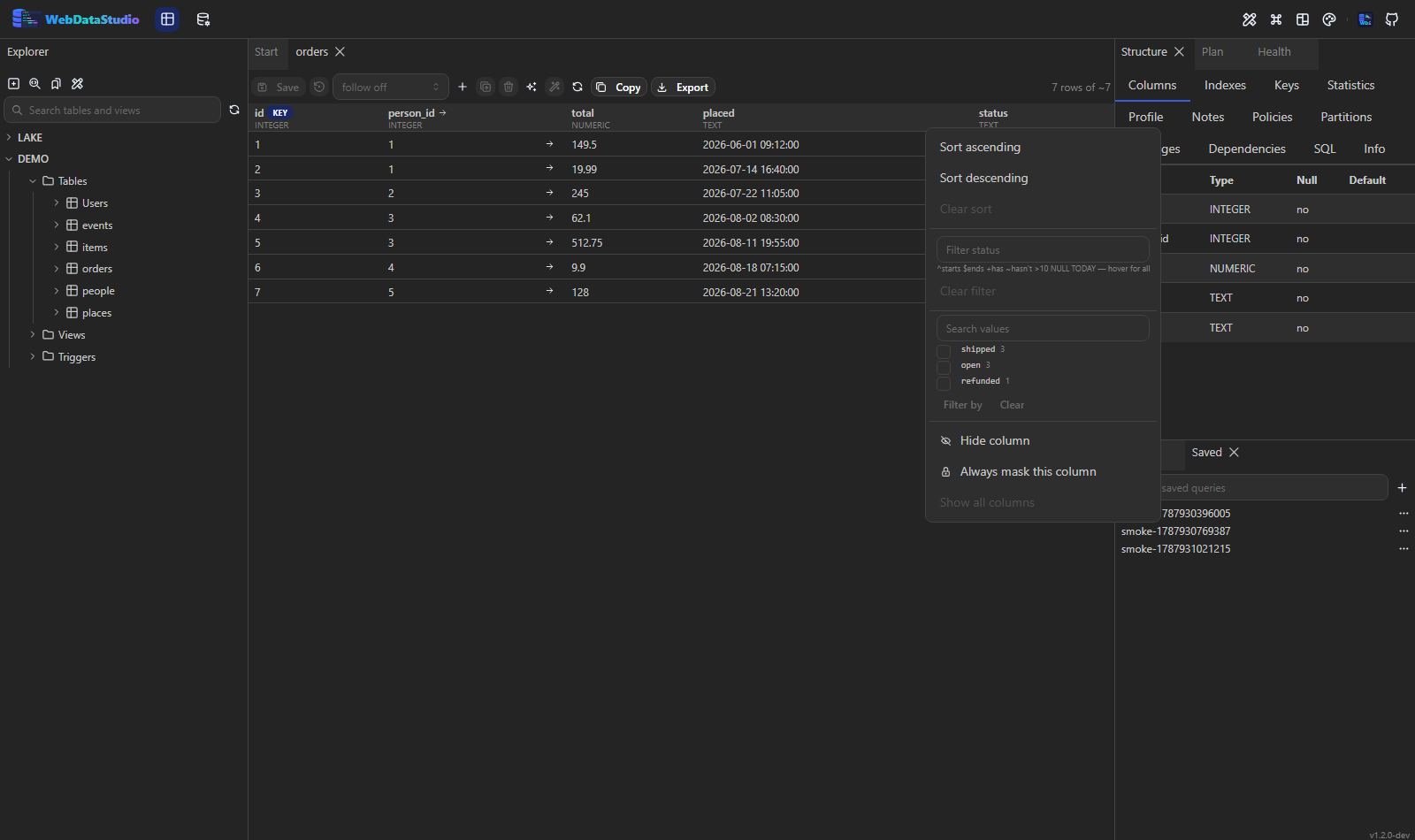Open keyboard command shortcuts icon
Screen dimensions: 1415x840
tap(1276, 19)
